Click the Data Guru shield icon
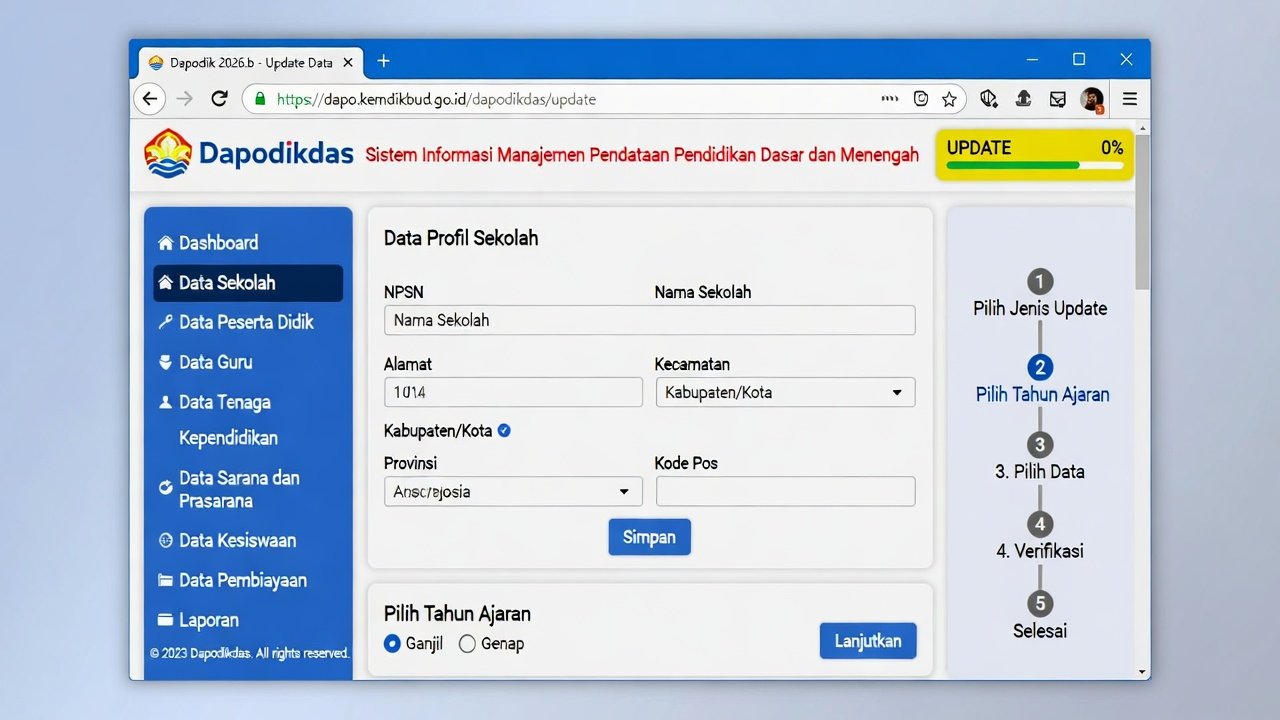The width and height of the screenshot is (1280, 720). [166, 362]
